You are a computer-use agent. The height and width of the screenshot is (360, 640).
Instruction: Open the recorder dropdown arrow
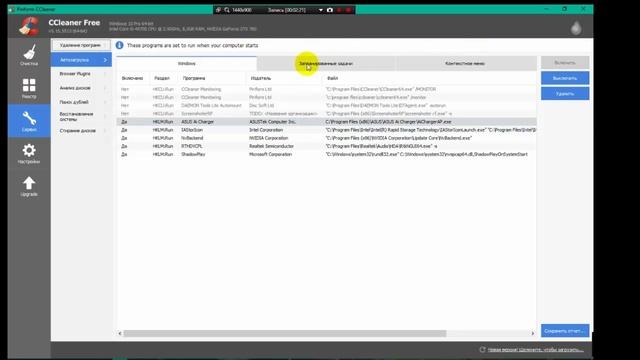pyautogui.click(x=321, y=10)
